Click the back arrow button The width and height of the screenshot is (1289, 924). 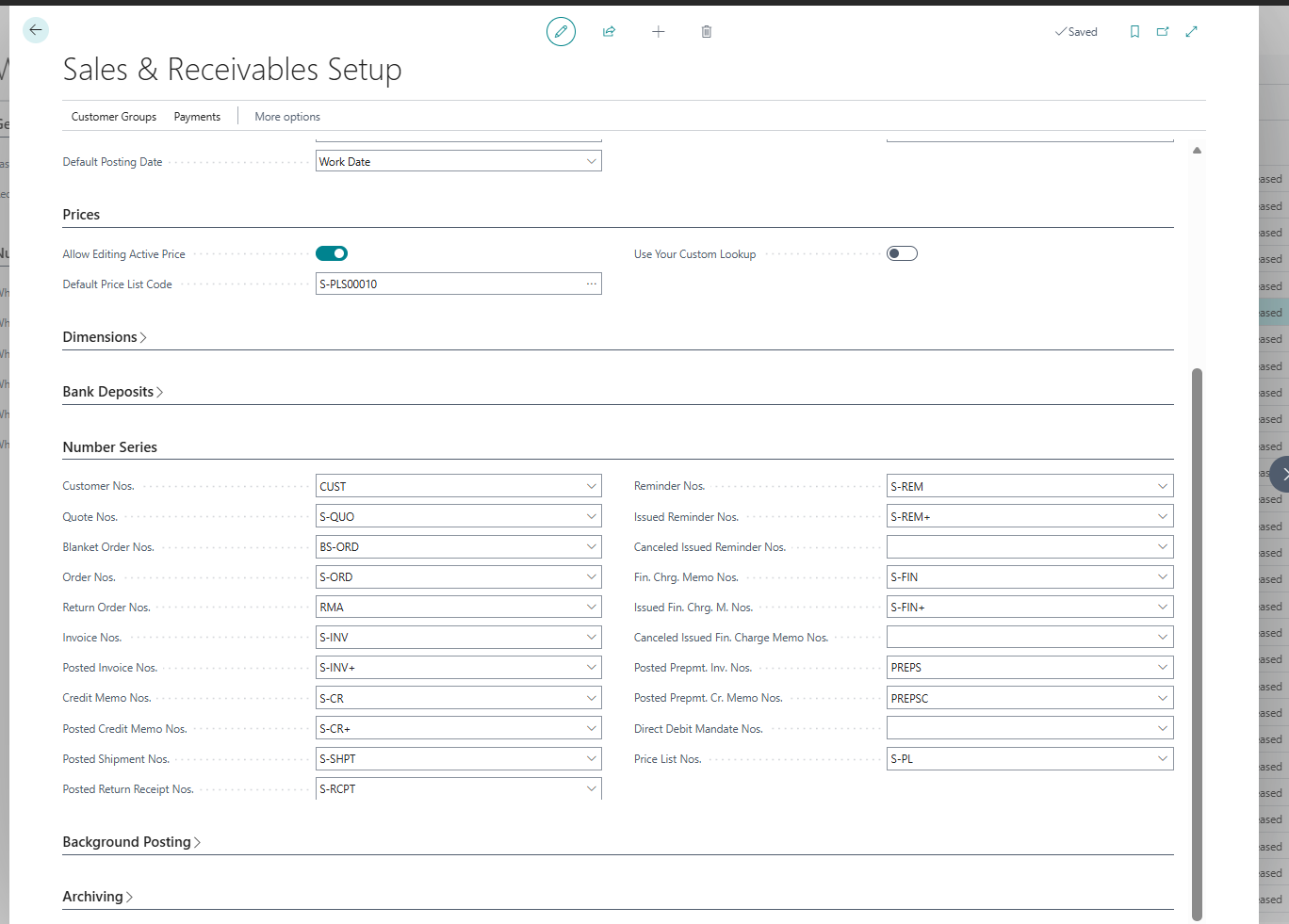pyautogui.click(x=36, y=30)
